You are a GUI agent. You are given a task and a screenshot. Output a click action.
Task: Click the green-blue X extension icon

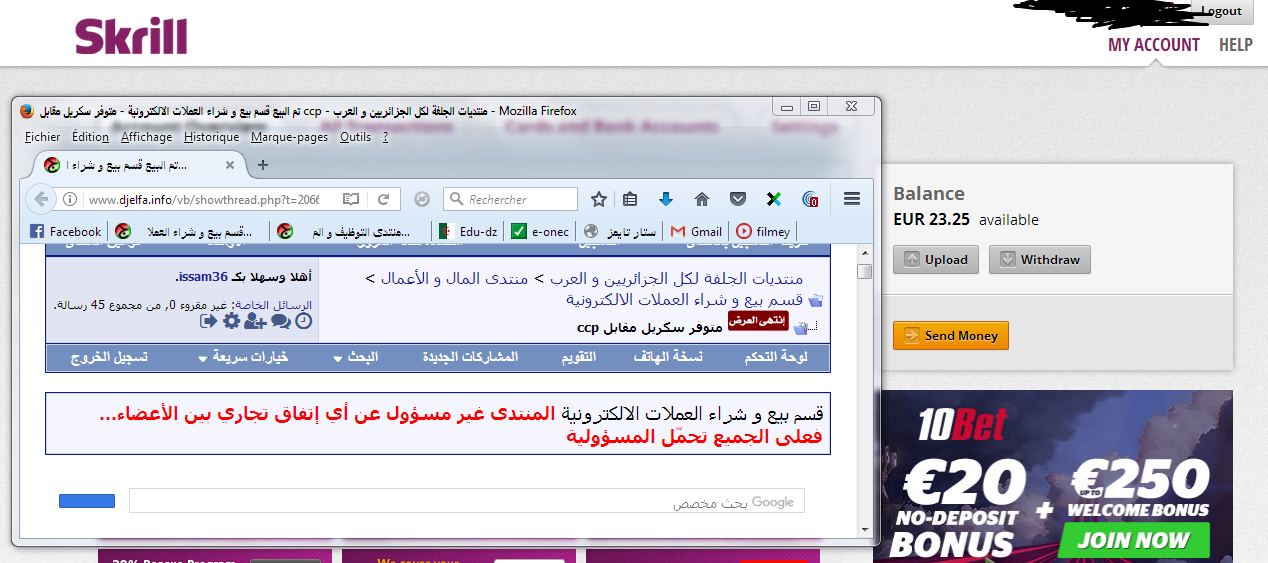pyautogui.click(x=774, y=199)
